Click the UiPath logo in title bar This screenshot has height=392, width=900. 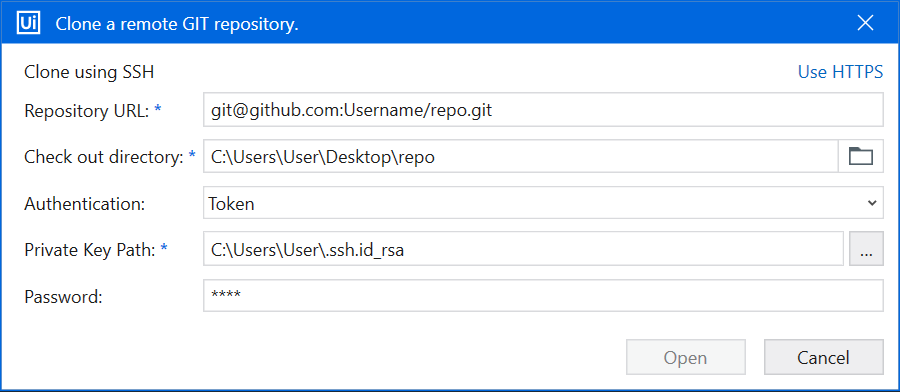[x=28, y=23]
